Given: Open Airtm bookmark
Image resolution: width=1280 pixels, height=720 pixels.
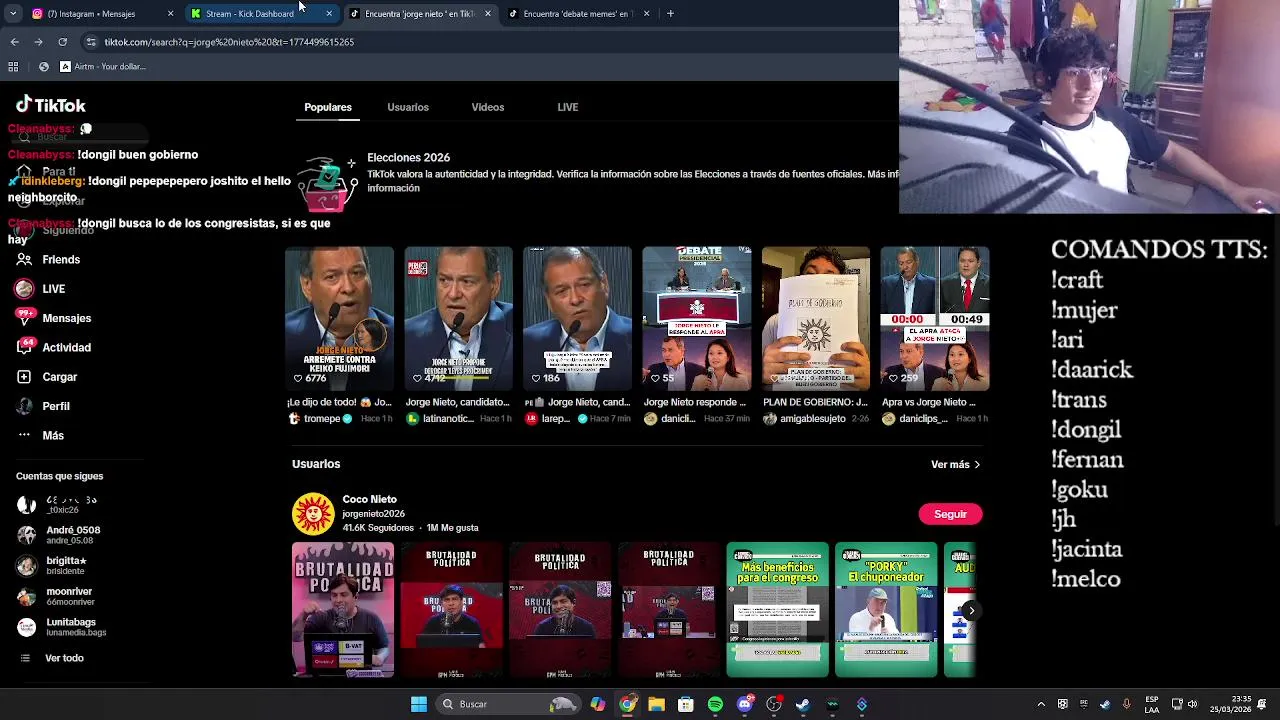Looking at the screenshot, I should (103, 67).
